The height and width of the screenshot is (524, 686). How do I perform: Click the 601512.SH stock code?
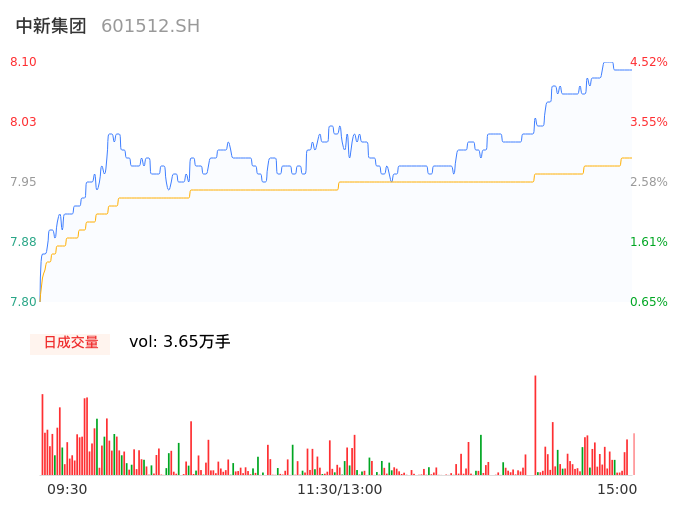[x=150, y=26]
